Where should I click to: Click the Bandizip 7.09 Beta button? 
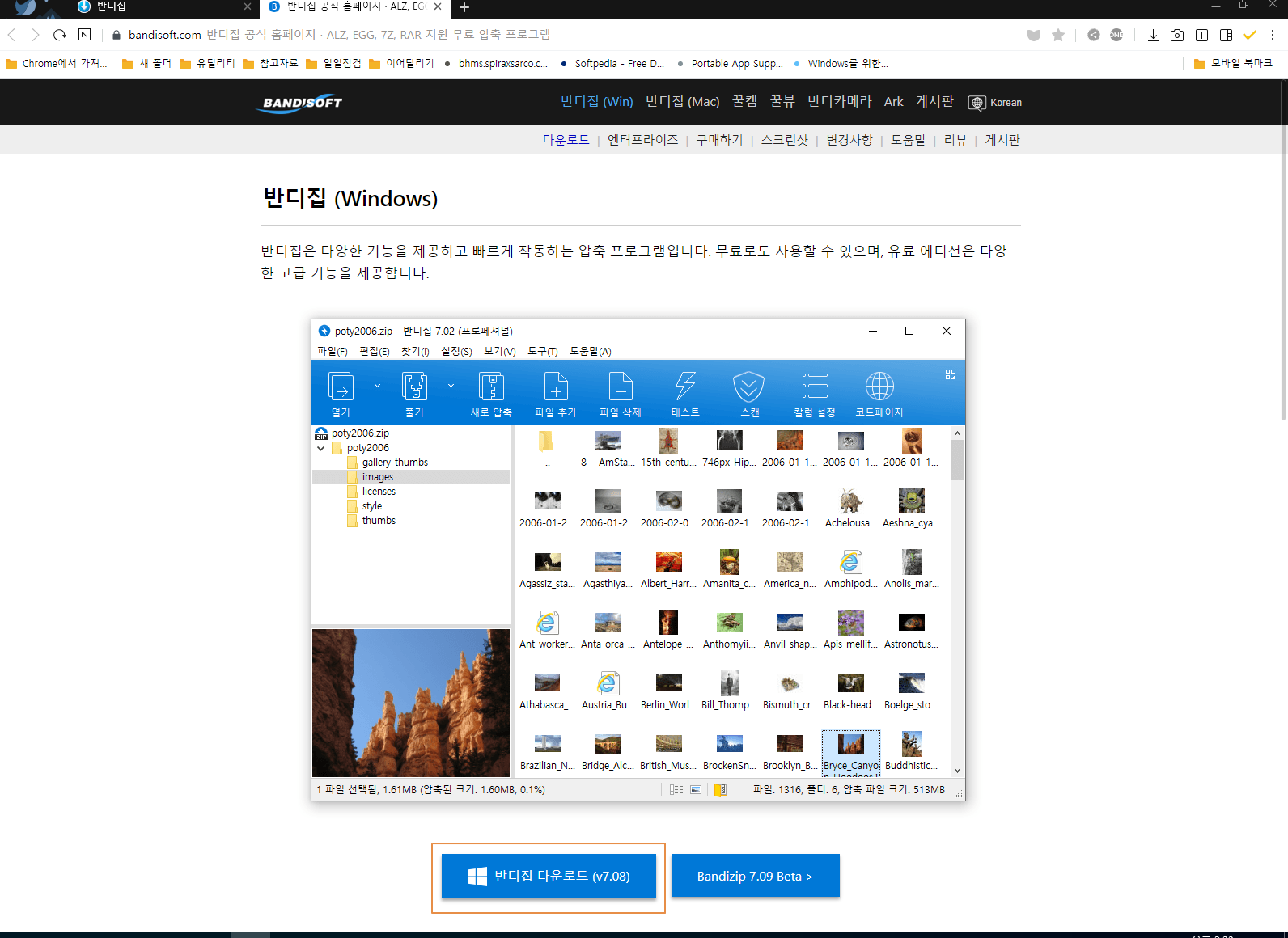tap(755, 876)
